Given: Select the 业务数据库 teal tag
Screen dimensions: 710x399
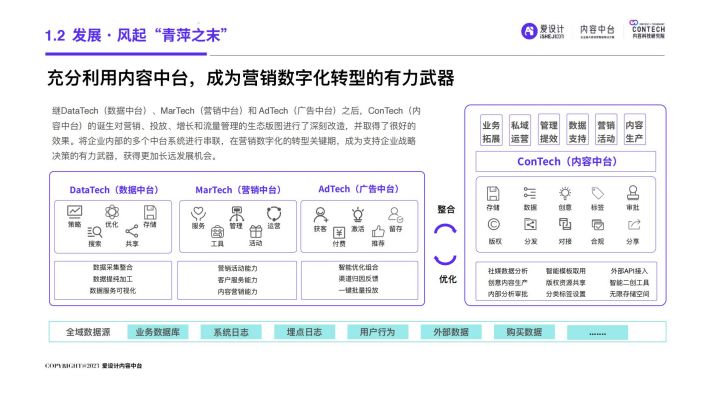Looking at the screenshot, I should 158,332.
